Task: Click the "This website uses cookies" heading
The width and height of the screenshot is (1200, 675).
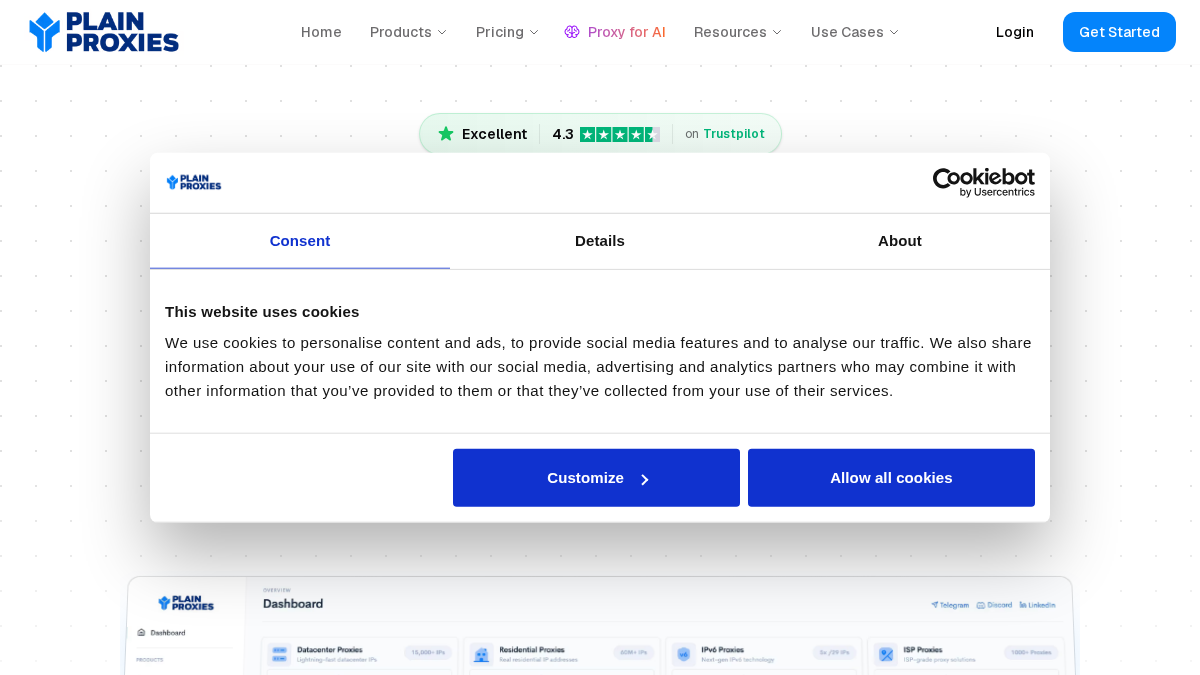Action: point(262,311)
